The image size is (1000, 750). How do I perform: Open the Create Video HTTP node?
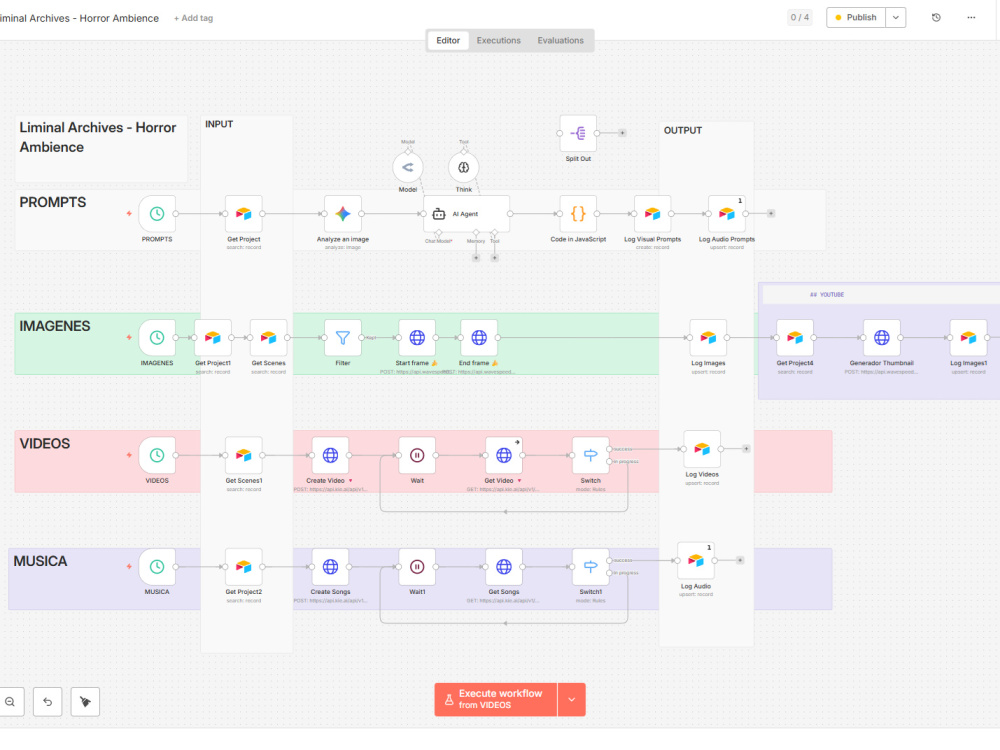point(330,455)
